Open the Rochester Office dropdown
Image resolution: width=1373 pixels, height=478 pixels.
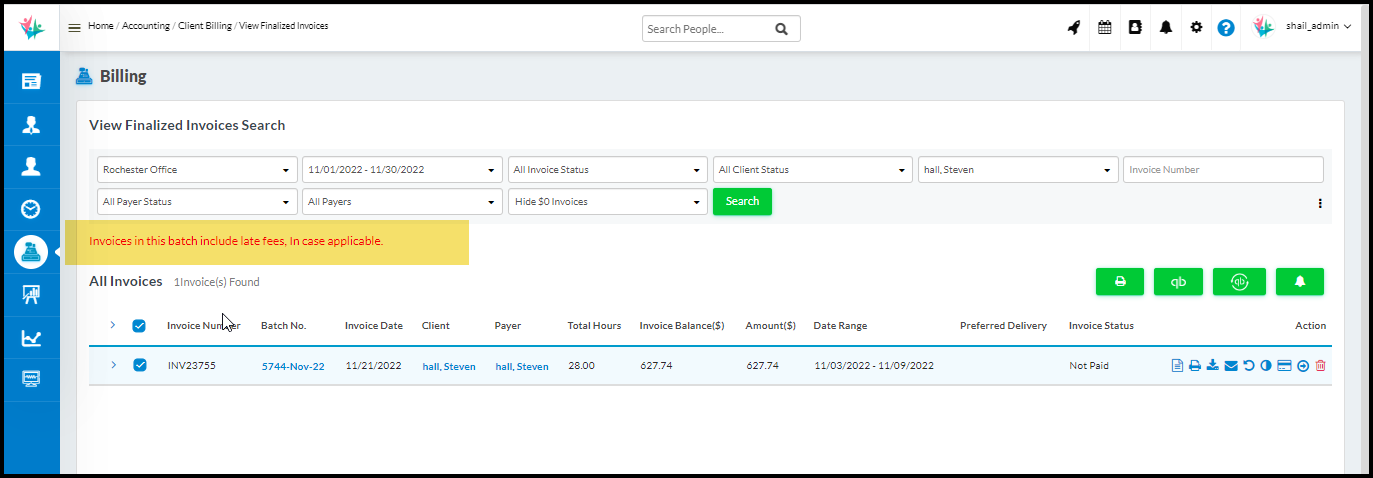click(x=197, y=170)
